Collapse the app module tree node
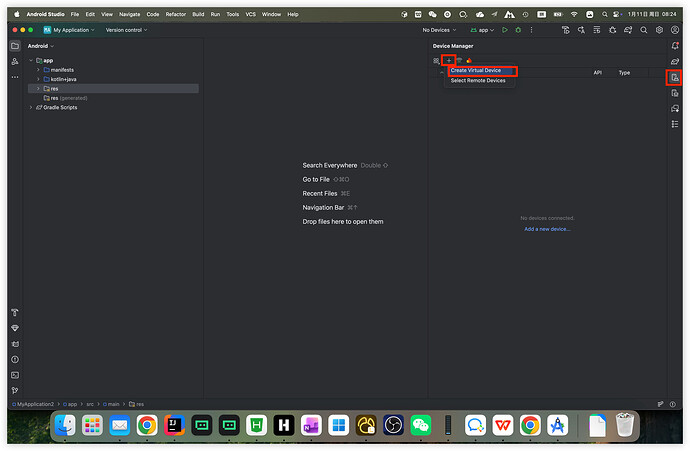 point(31,60)
